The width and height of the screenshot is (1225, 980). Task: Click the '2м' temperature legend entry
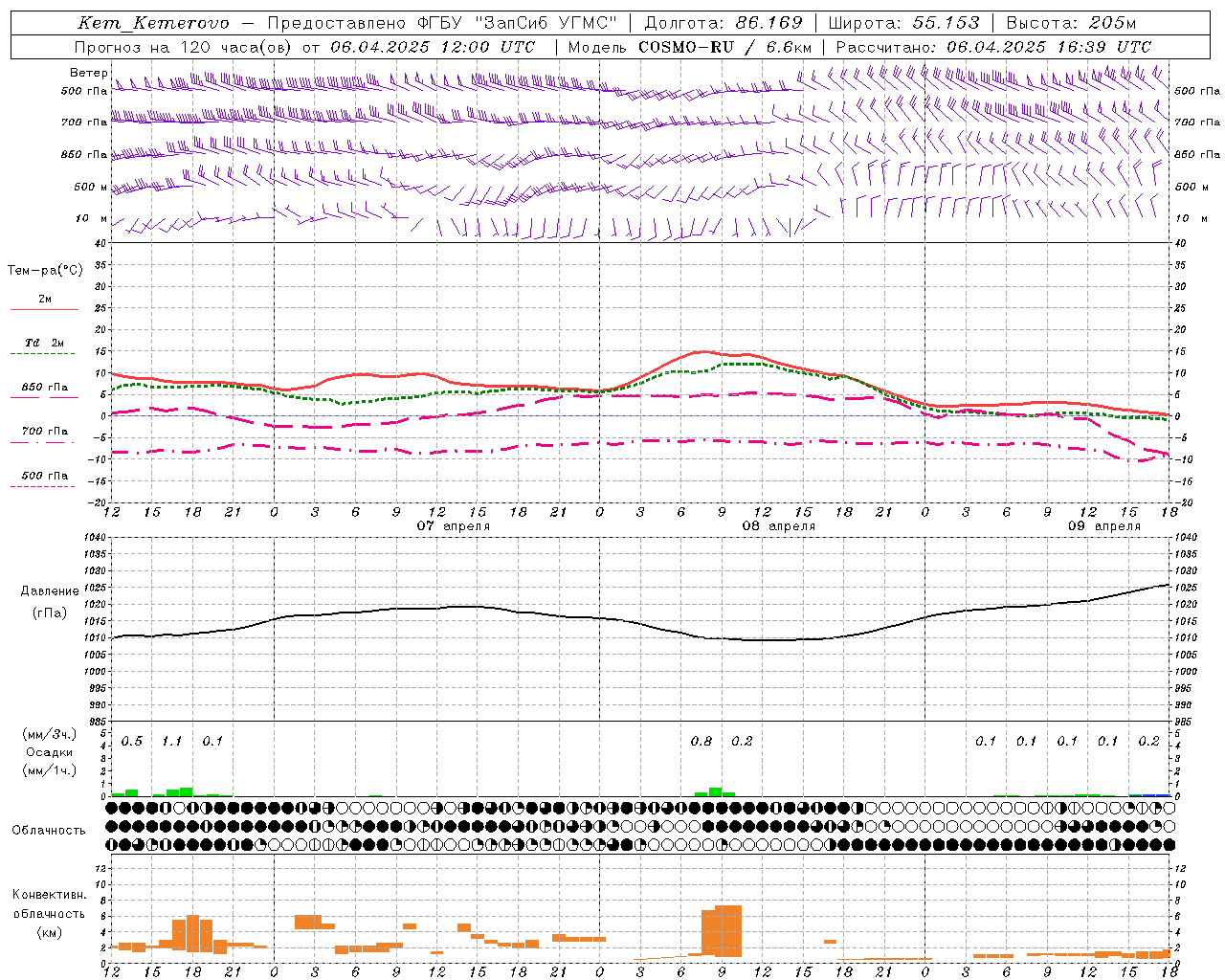click(x=45, y=300)
